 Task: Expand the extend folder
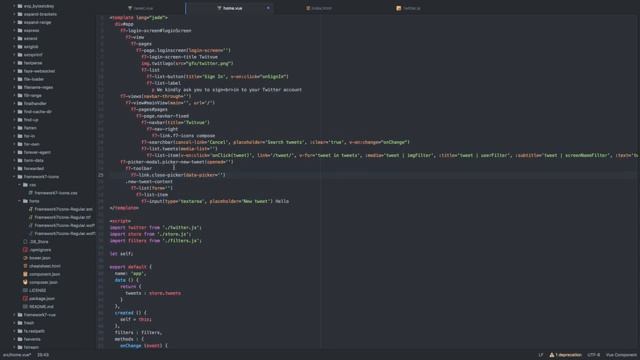point(14,38)
